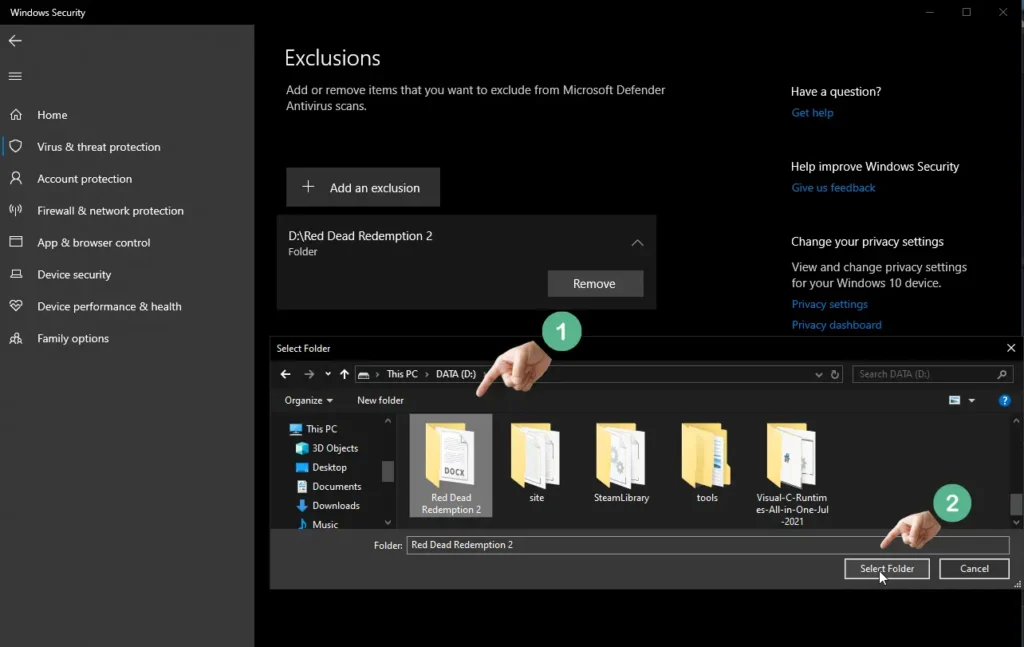Image resolution: width=1024 pixels, height=647 pixels.
Task: Create a New folder in the dialog
Action: (x=380, y=400)
